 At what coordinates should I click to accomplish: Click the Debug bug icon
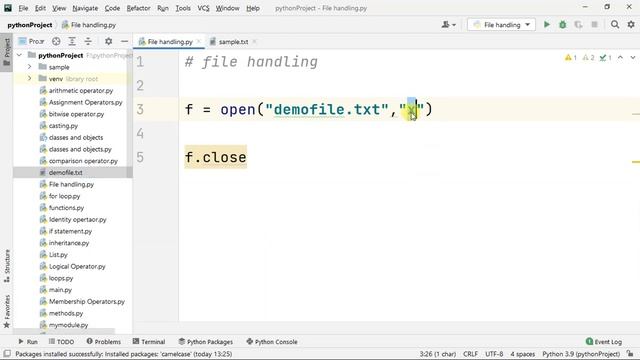pyautogui.click(x=562, y=25)
